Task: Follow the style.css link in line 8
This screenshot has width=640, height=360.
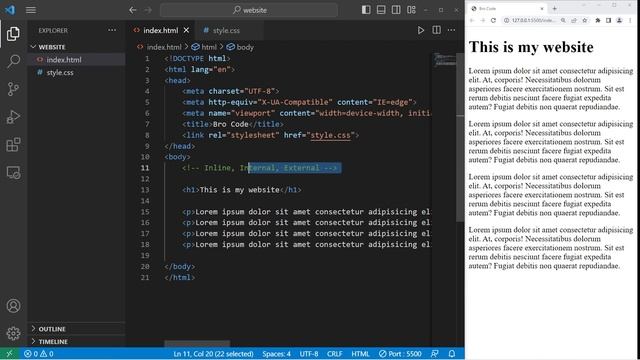Action: [x=330, y=135]
